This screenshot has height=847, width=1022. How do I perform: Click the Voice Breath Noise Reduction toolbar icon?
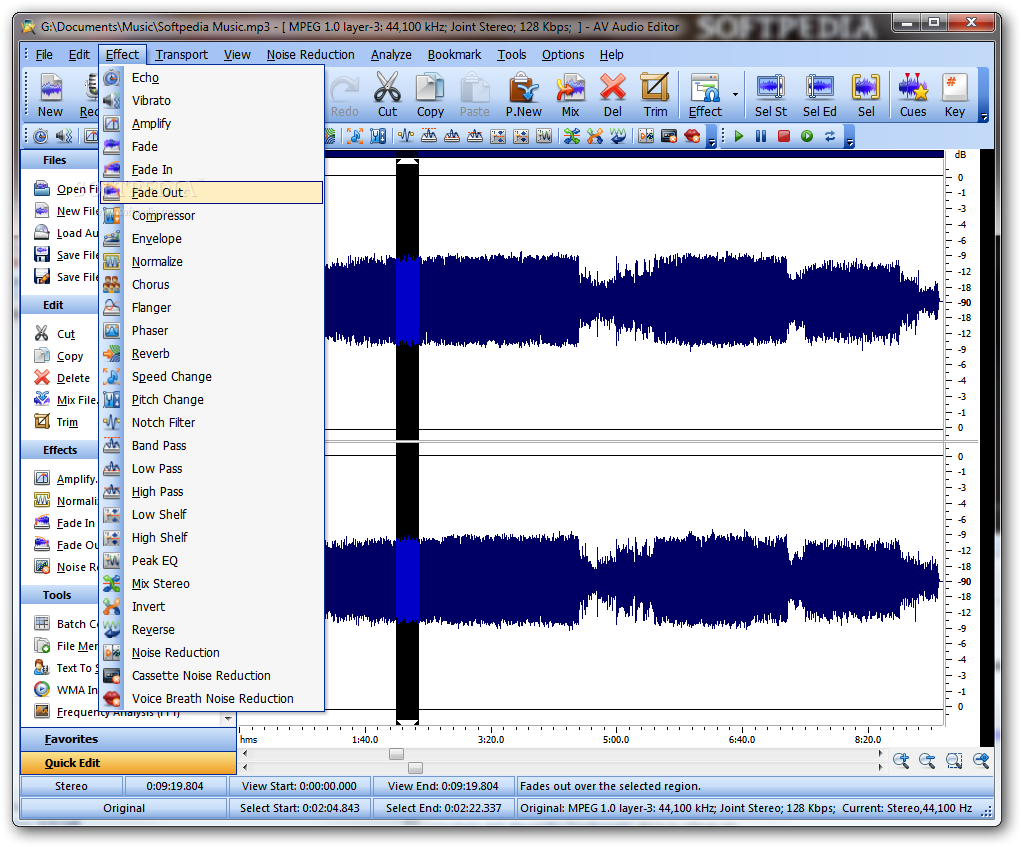click(x=692, y=136)
